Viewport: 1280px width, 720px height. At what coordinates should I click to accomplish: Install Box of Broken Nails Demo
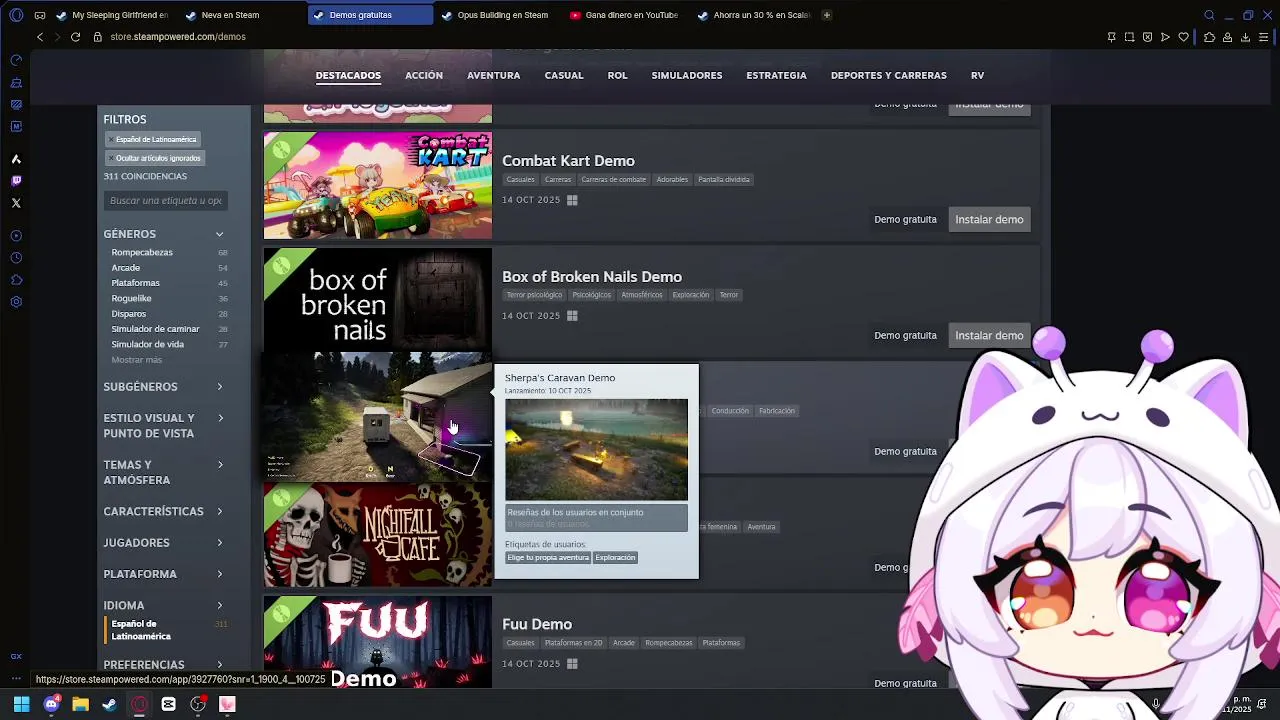[989, 336]
